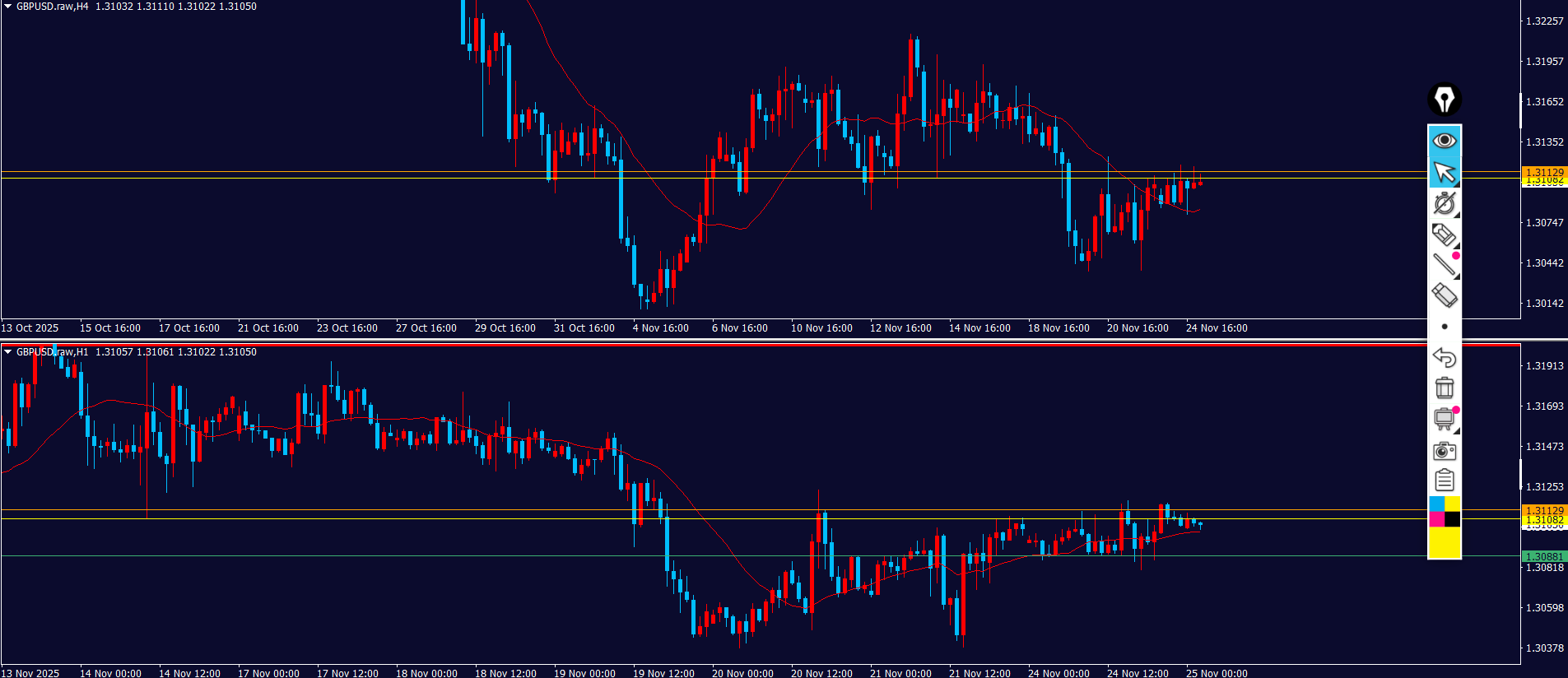Toggle the eye visibility tool
Viewport: 1568px width, 678px height.
(1444, 141)
